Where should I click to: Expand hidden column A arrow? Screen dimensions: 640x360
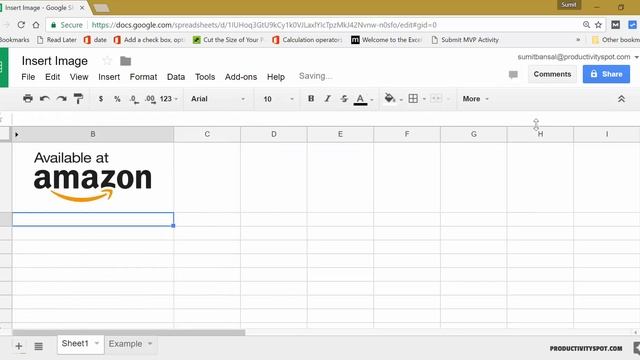pos(16,134)
